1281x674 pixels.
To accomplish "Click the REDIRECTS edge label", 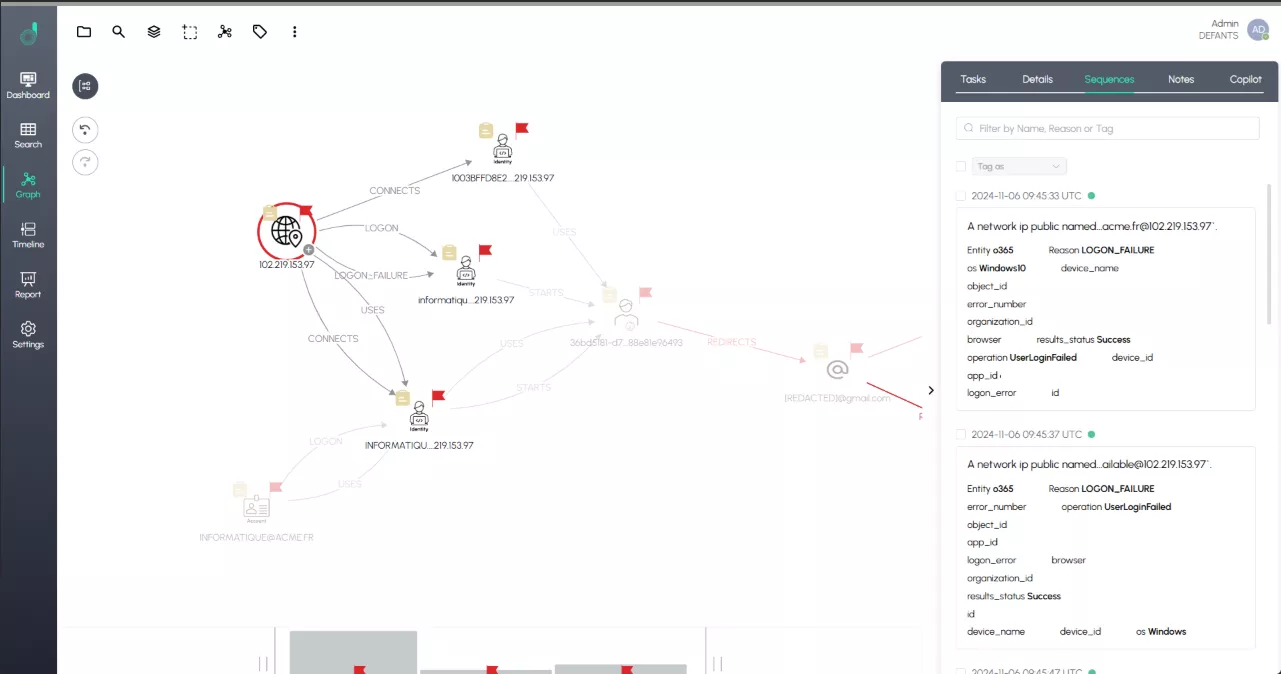I will (x=732, y=342).
